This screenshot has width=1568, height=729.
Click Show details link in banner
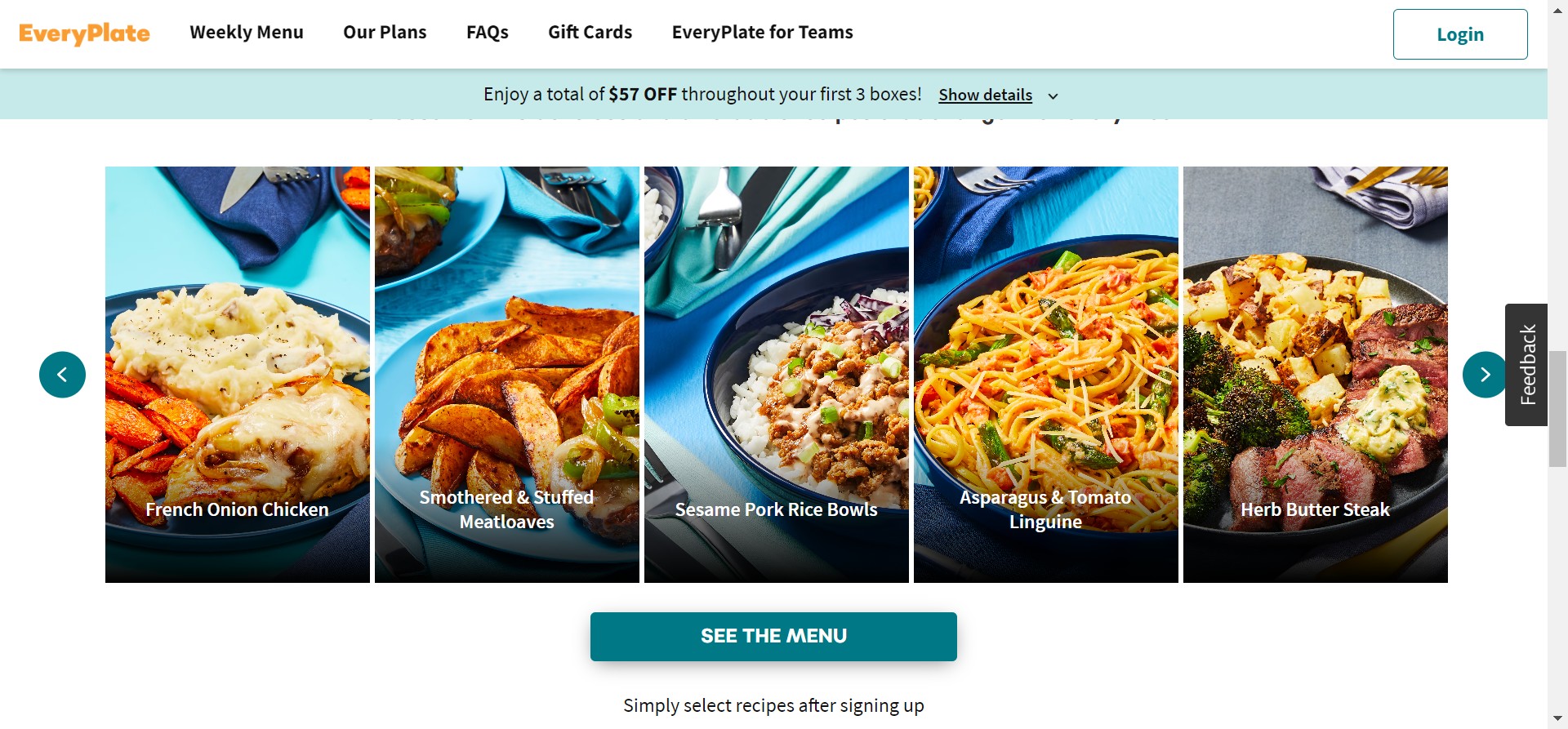click(985, 95)
